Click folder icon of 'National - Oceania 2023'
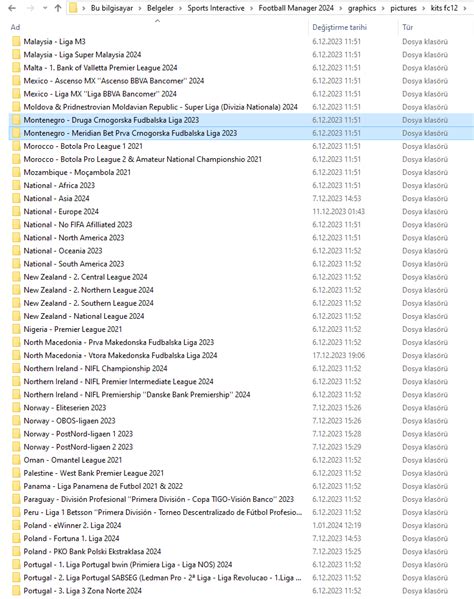Image resolution: width=474 pixels, height=599 pixels. (16, 251)
